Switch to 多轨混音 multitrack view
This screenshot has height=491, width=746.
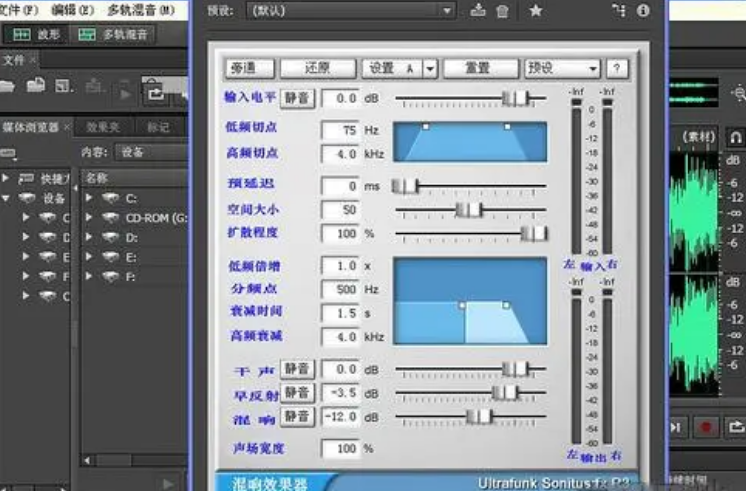point(113,34)
